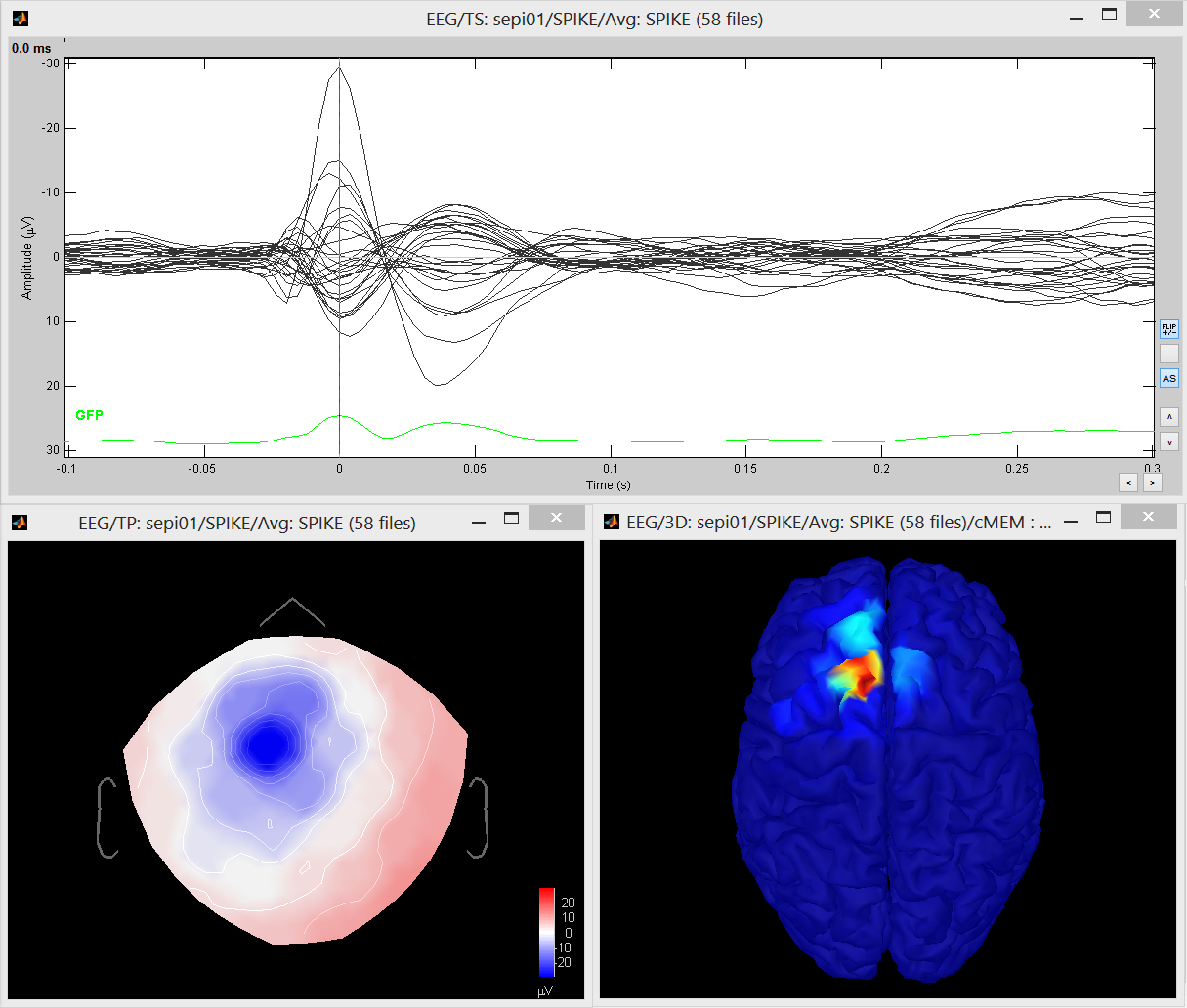Maximize the EEG/3D source window

point(1103,517)
